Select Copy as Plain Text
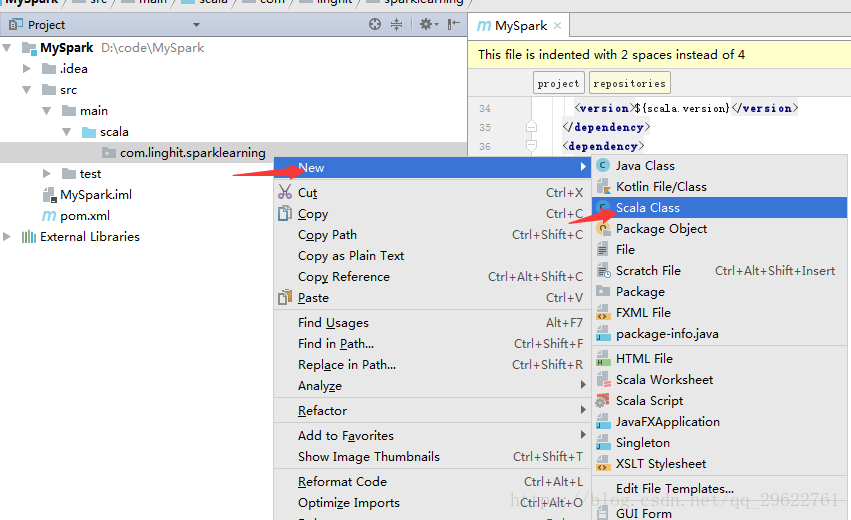Image resolution: width=851 pixels, height=520 pixels. (x=432, y=256)
